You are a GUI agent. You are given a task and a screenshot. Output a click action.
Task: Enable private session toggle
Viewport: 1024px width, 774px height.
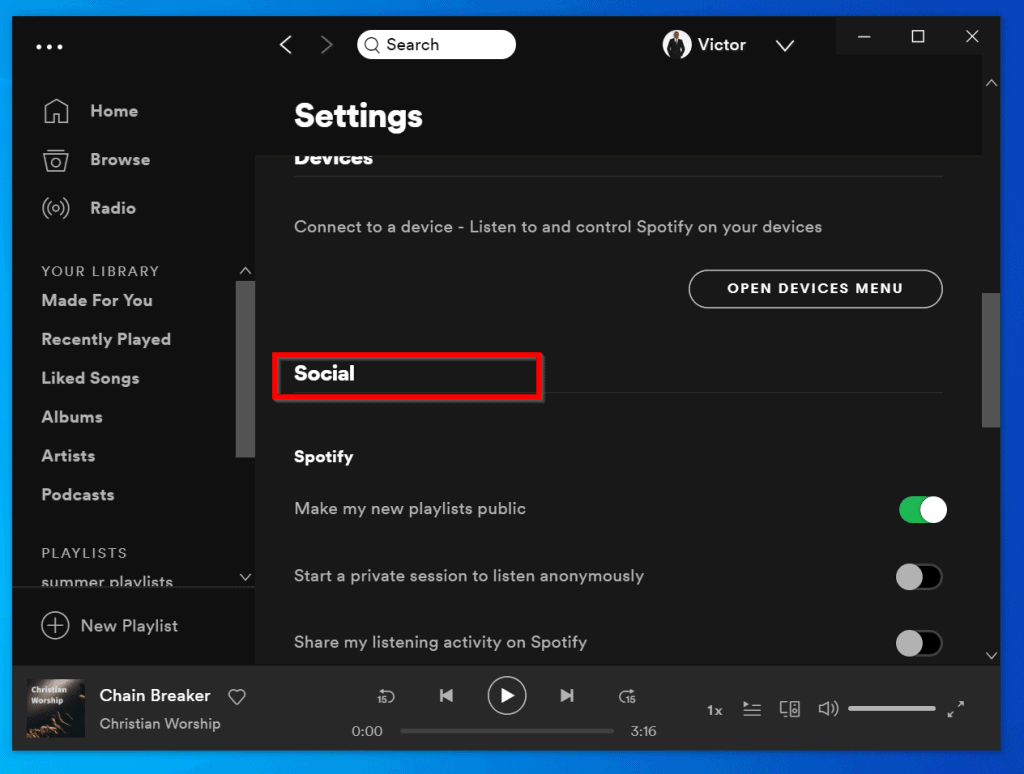919,577
